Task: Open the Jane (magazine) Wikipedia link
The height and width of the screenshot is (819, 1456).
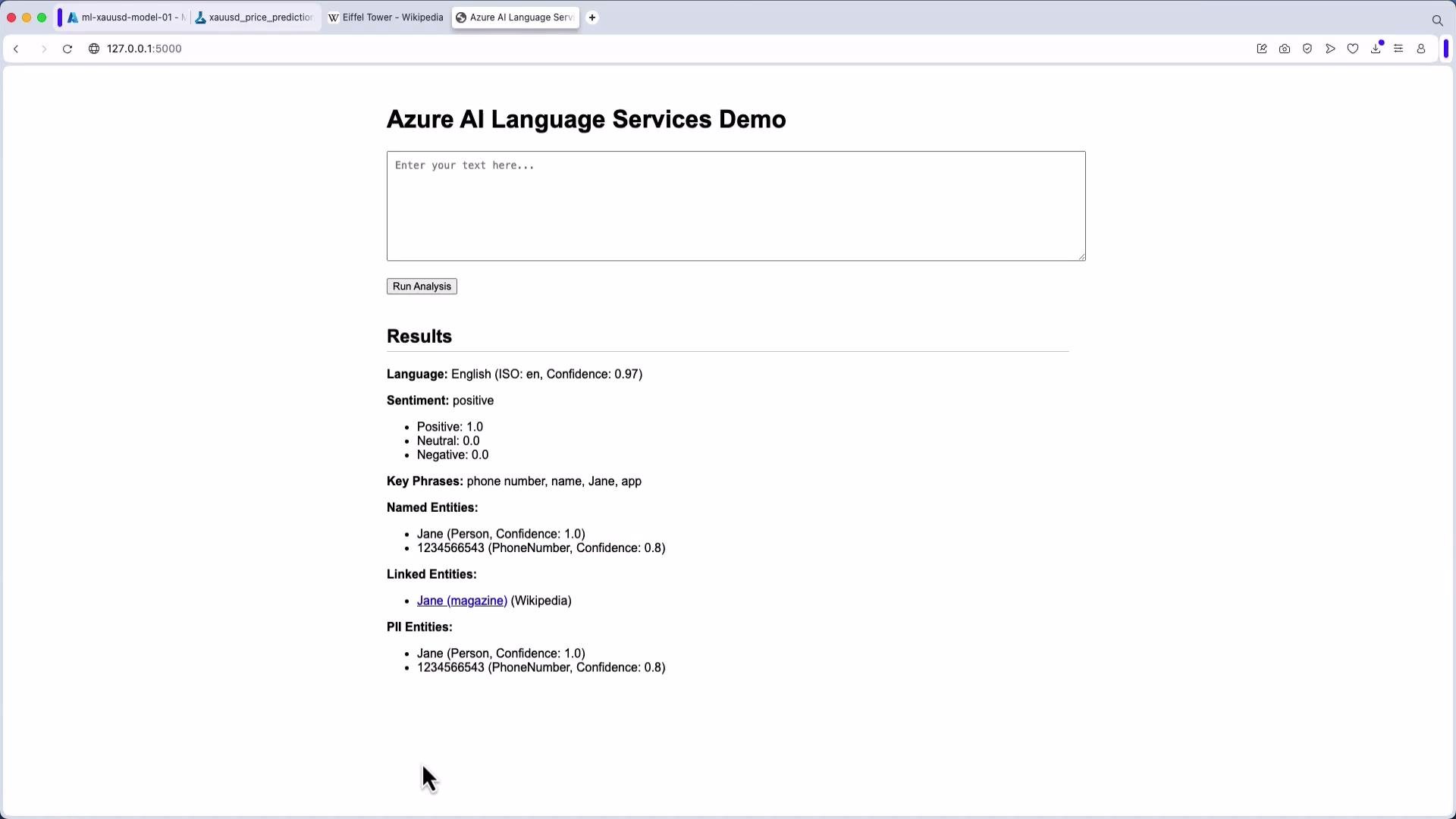Action: [x=462, y=601]
